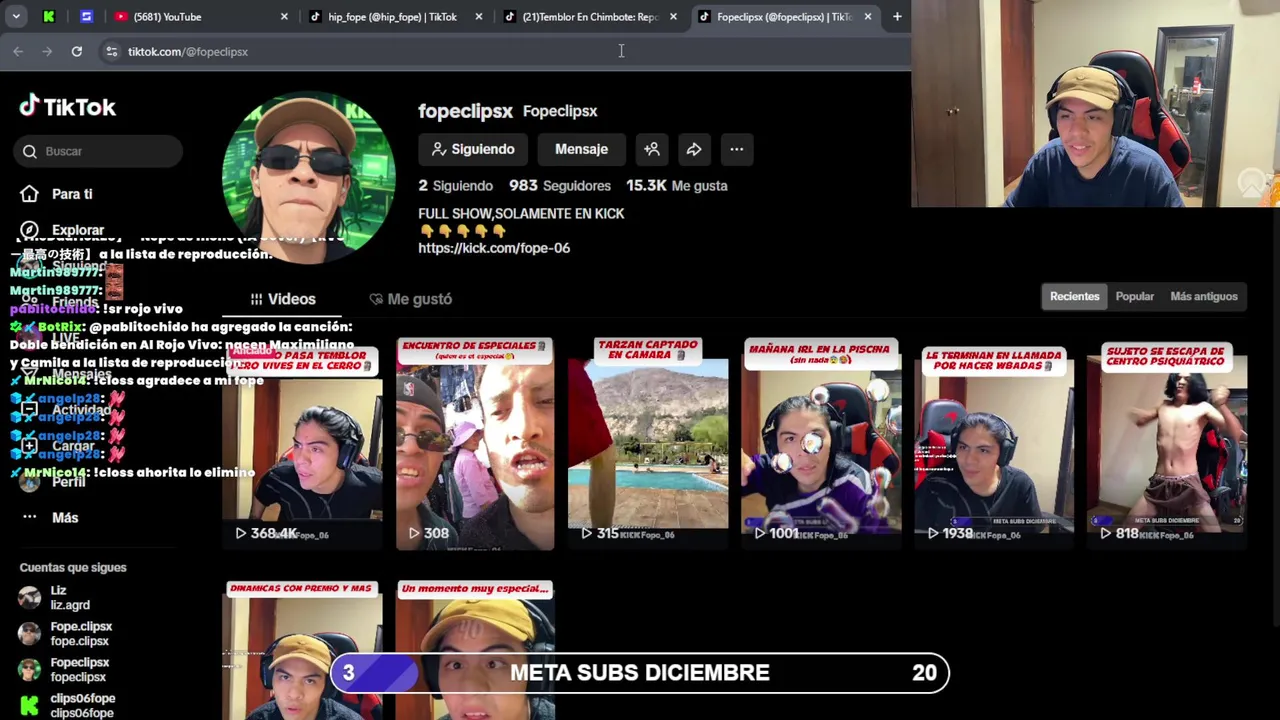View the 2 Siguiendo count
The height and width of the screenshot is (720, 1280).
455,186
